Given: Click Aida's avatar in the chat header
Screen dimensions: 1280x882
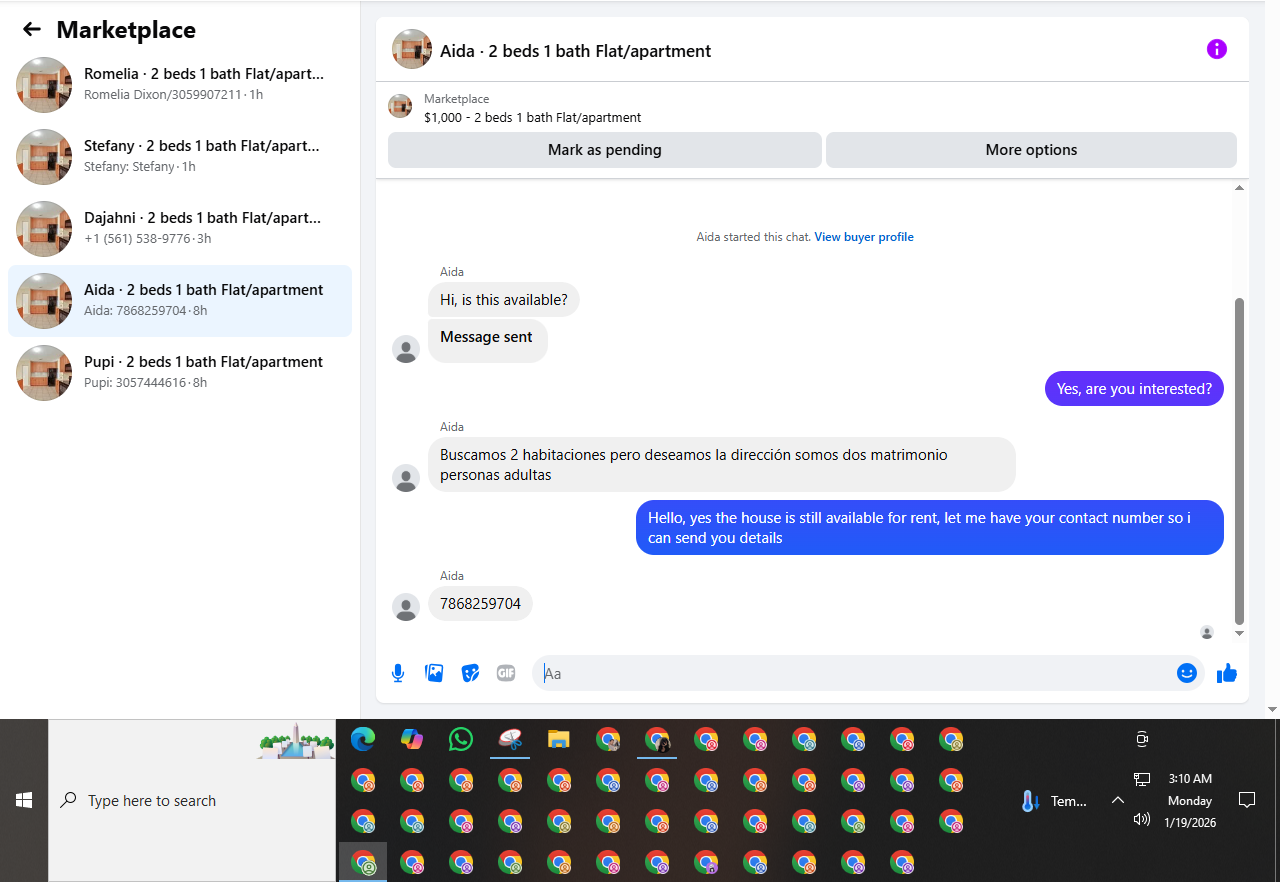Looking at the screenshot, I should click(x=412, y=49).
